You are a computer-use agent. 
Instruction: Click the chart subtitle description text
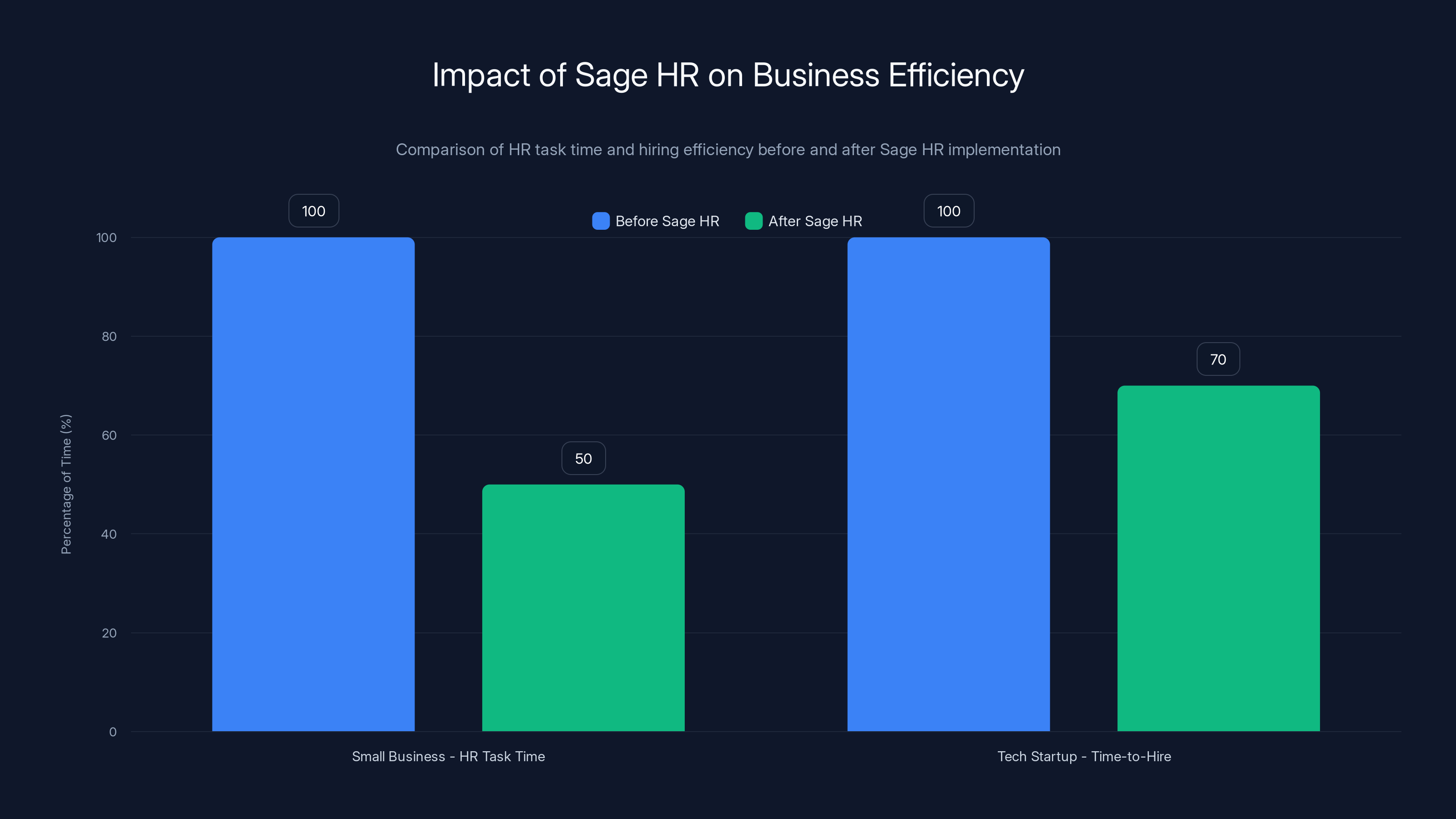pos(728,150)
